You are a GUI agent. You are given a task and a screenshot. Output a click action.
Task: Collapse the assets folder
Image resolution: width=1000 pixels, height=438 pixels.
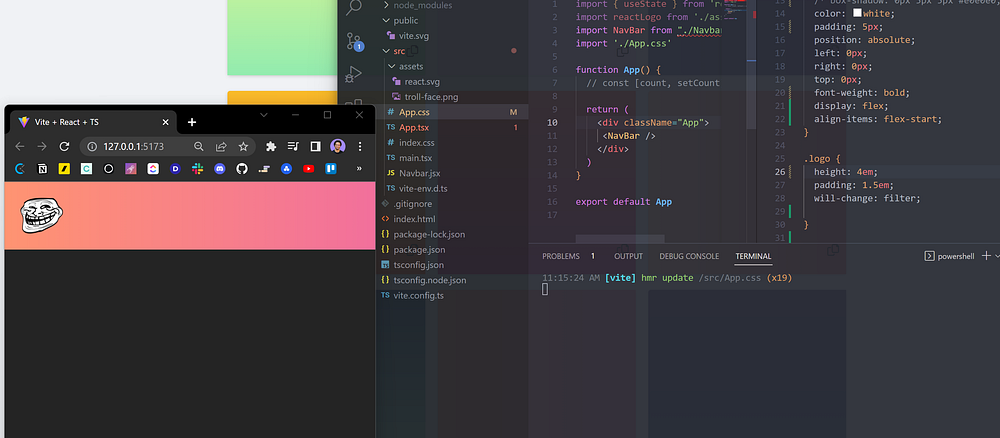(411, 66)
